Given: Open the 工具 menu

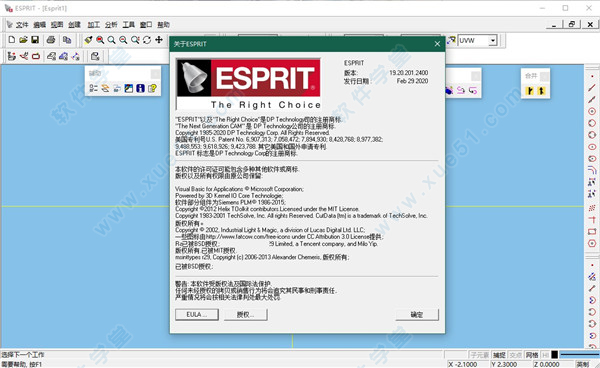Looking at the screenshot, I should (x=129, y=24).
